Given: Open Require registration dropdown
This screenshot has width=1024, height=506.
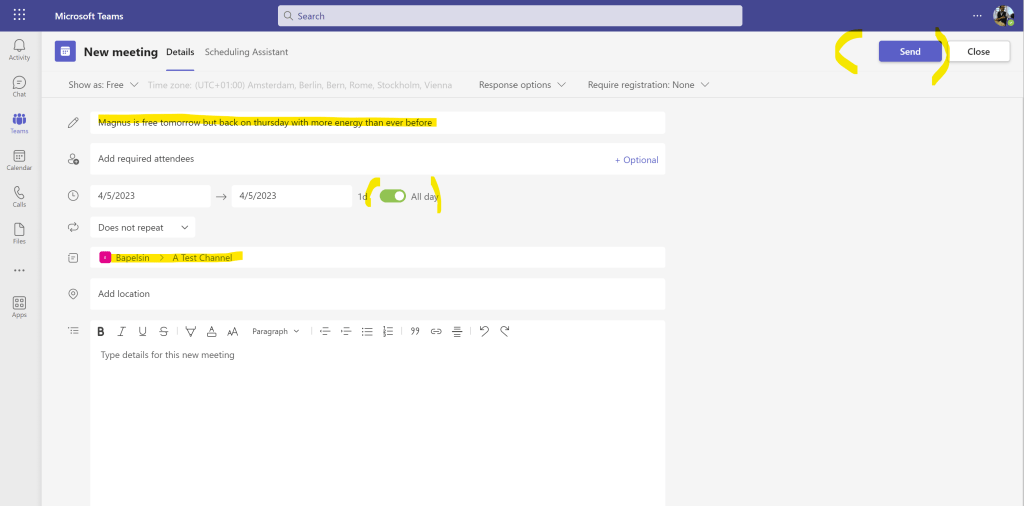Looking at the screenshot, I should (648, 85).
